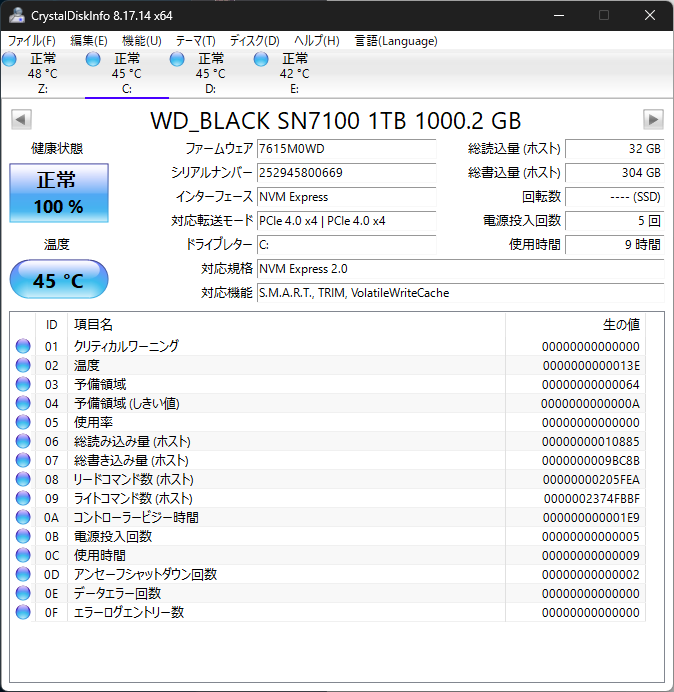The height and width of the screenshot is (692, 674).
Task: Open the ディスク(D) menu
Action: click(x=255, y=41)
